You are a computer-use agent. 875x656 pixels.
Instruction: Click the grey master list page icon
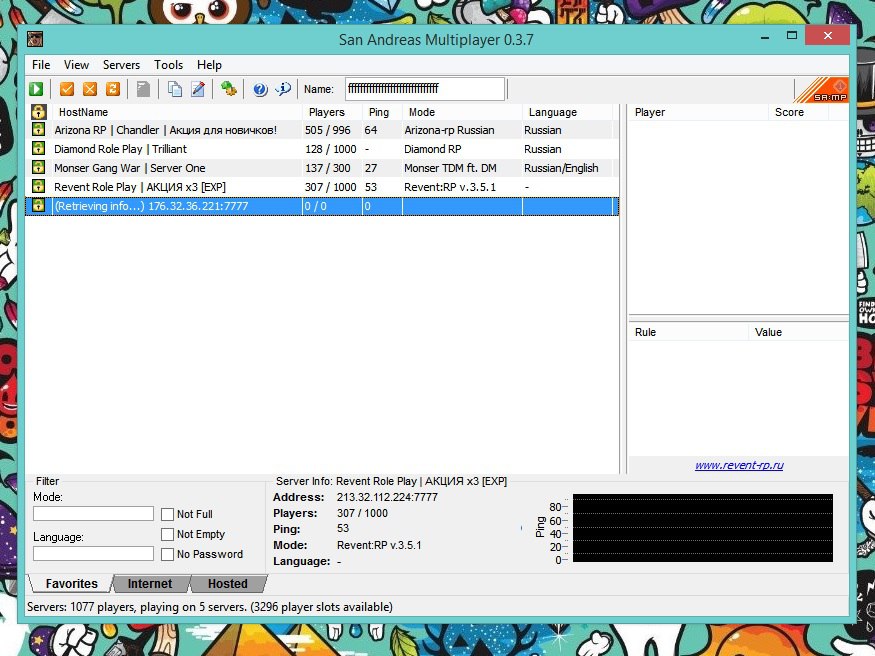[143, 89]
